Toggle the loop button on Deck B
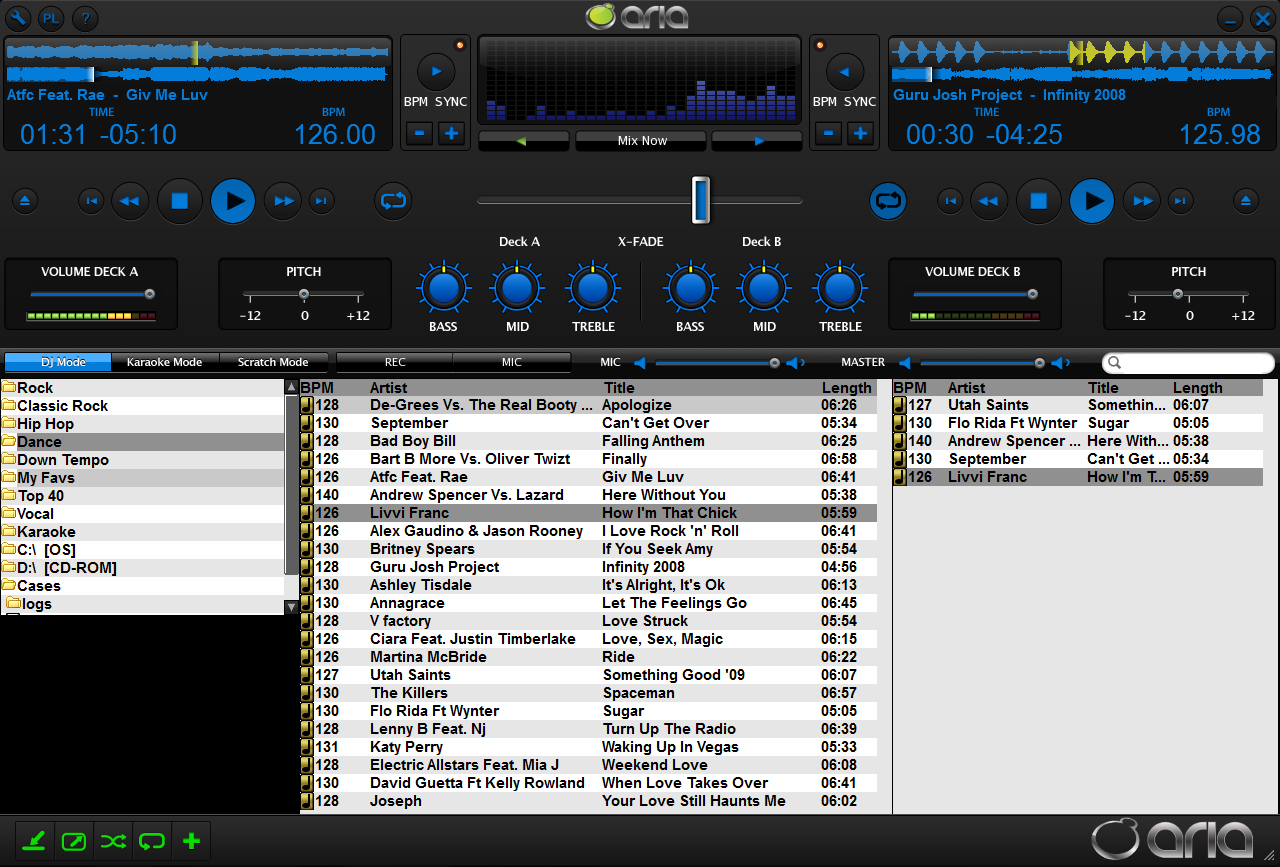 pos(887,201)
